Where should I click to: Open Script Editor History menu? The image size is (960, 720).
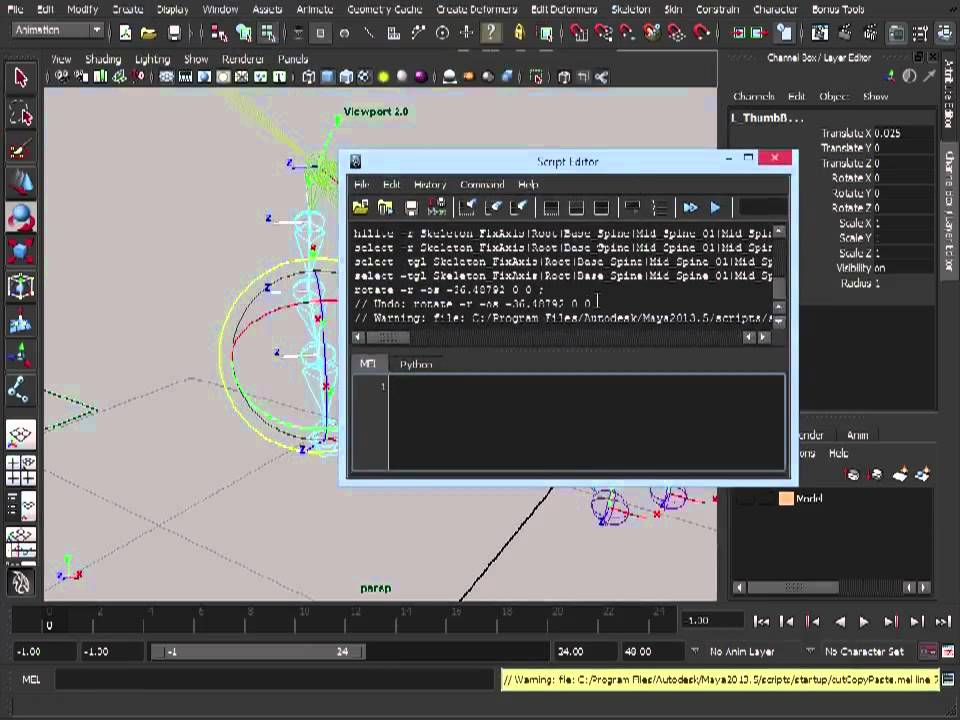pyautogui.click(x=430, y=184)
